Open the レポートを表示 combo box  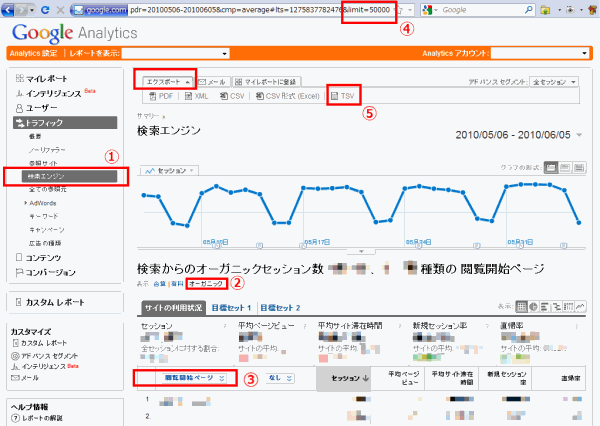tap(175, 54)
